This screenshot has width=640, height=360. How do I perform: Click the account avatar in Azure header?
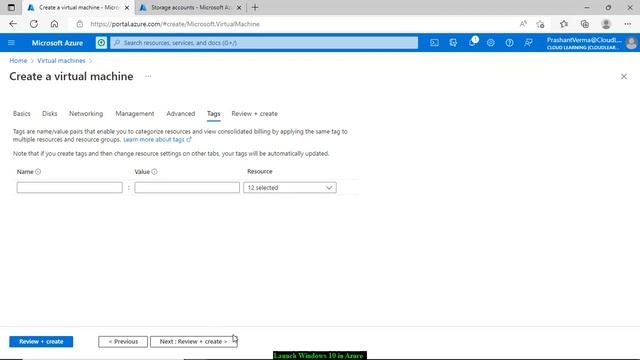(631, 42)
